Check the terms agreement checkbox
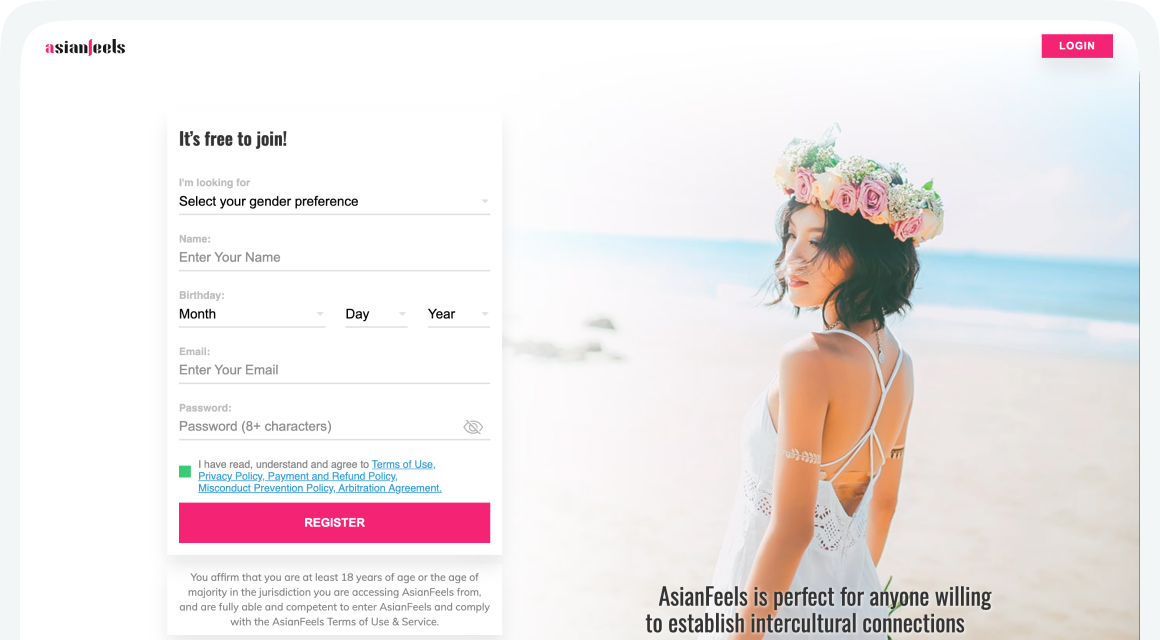The image size is (1160, 640). pos(185,471)
